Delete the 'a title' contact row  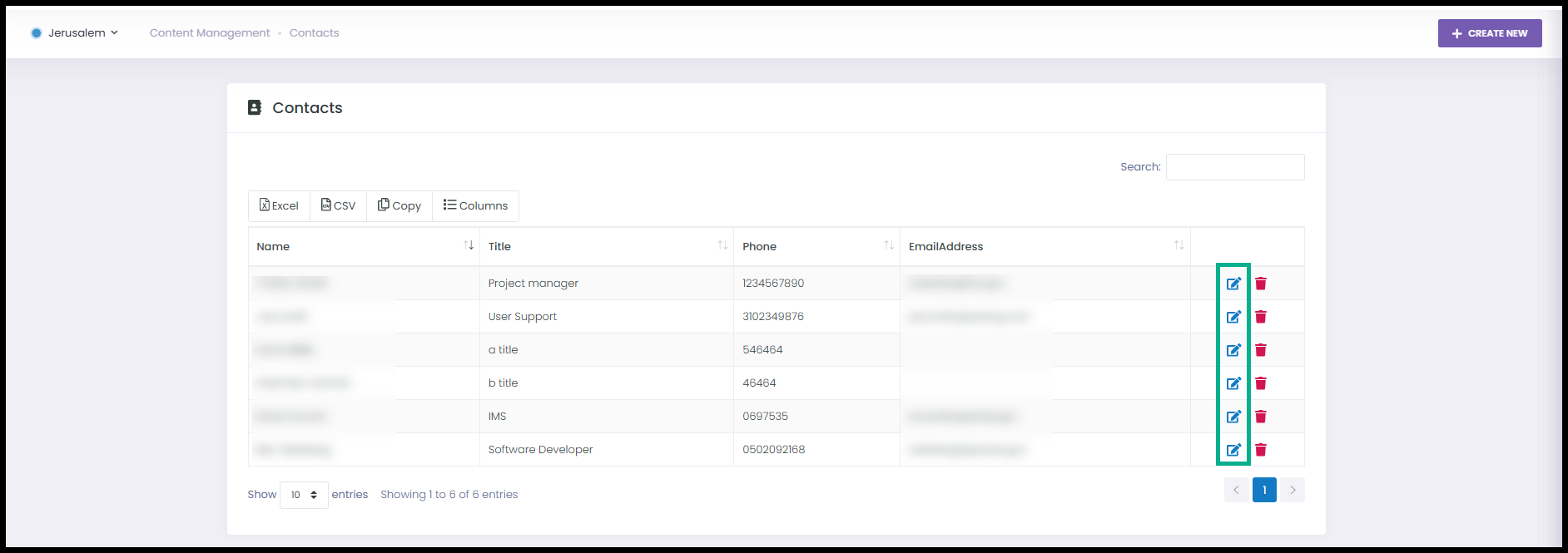click(1261, 350)
